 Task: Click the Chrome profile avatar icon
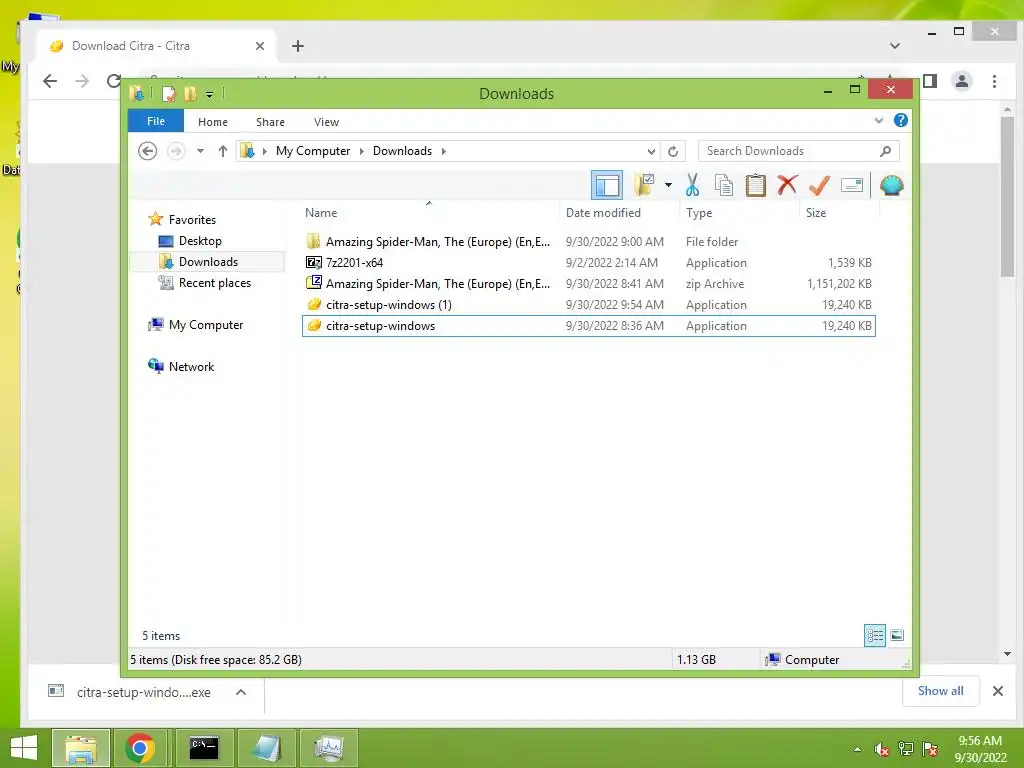pyautogui.click(x=962, y=81)
